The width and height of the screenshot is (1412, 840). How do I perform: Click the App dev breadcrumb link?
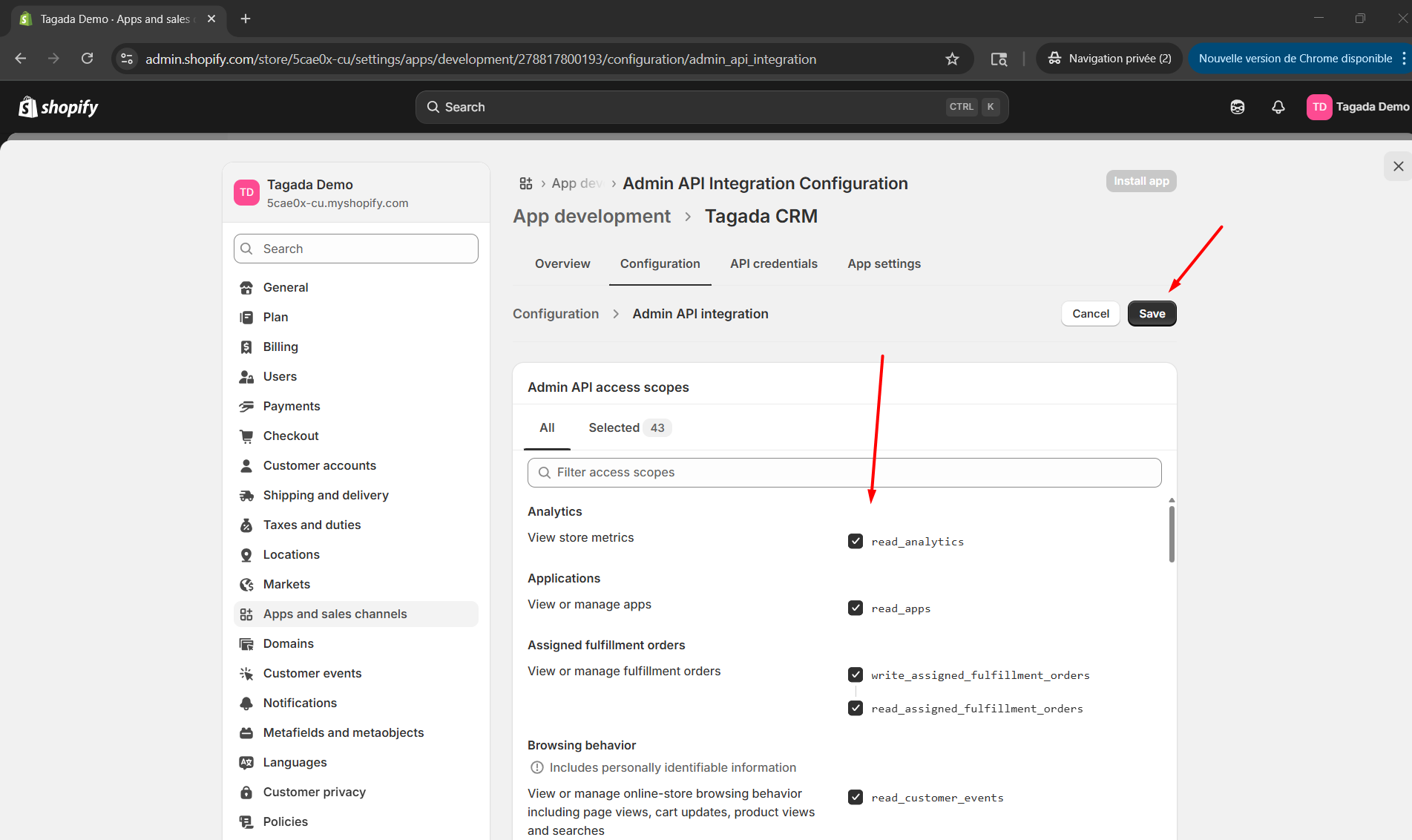point(577,183)
